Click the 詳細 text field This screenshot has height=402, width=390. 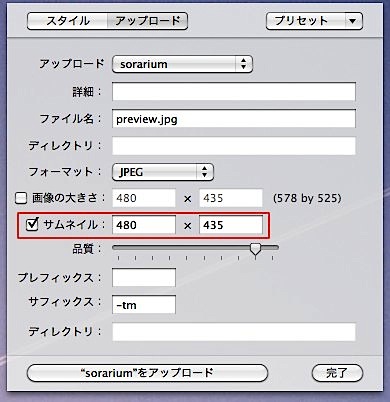[234, 92]
